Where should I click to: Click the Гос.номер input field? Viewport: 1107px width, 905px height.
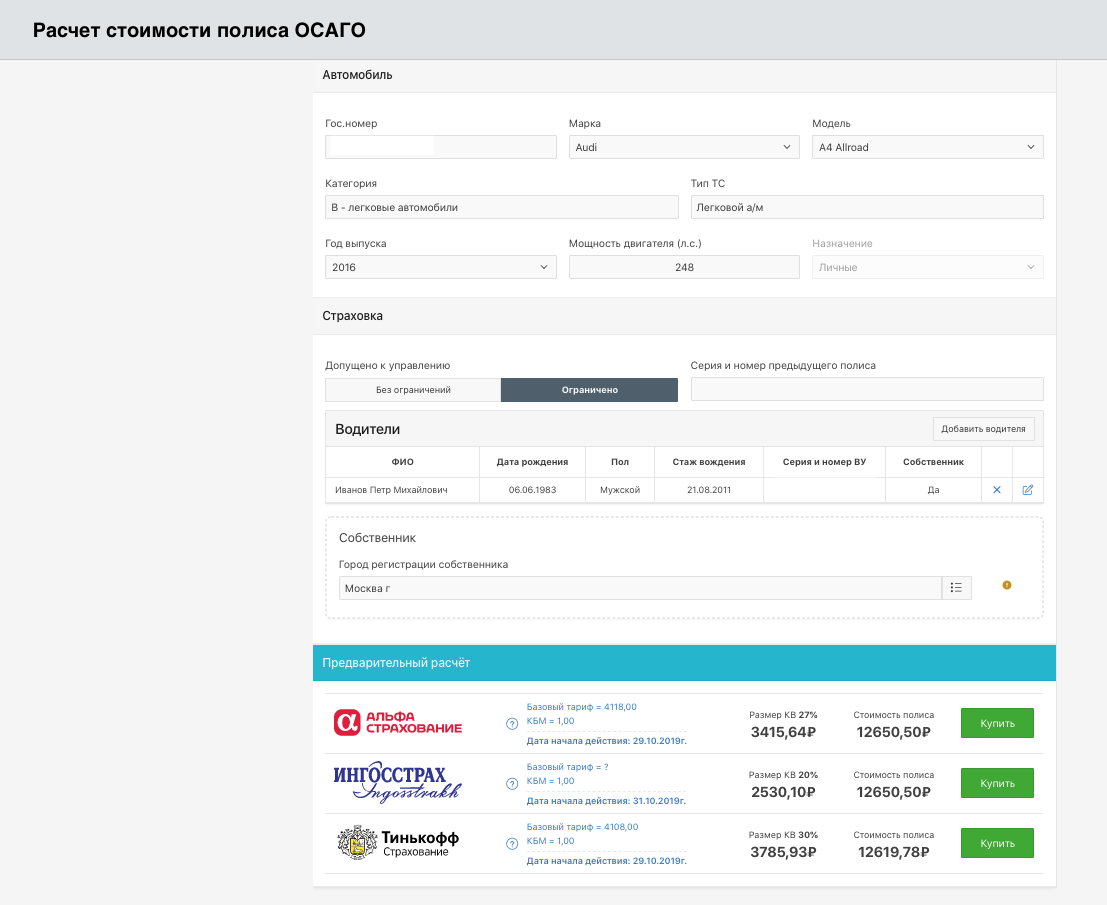pyautogui.click(x=441, y=147)
